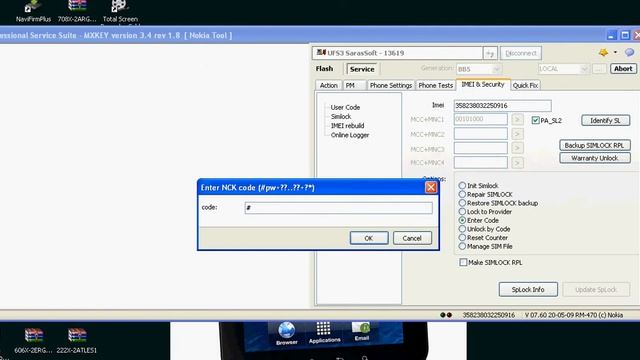Select the Repair SIMLOCK radio button

click(462, 194)
